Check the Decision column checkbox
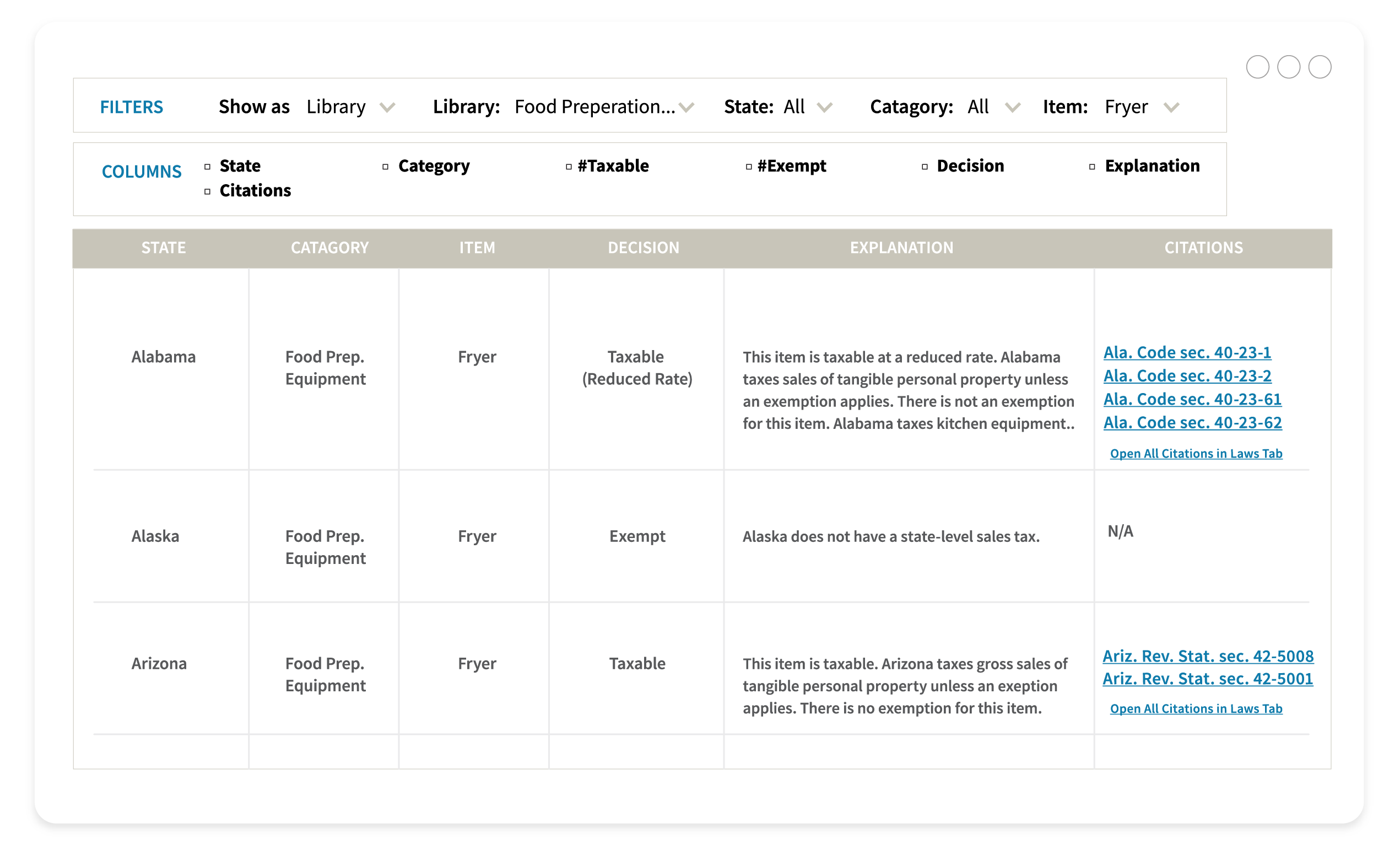Screen dimensions: 1400x844 (x=925, y=166)
